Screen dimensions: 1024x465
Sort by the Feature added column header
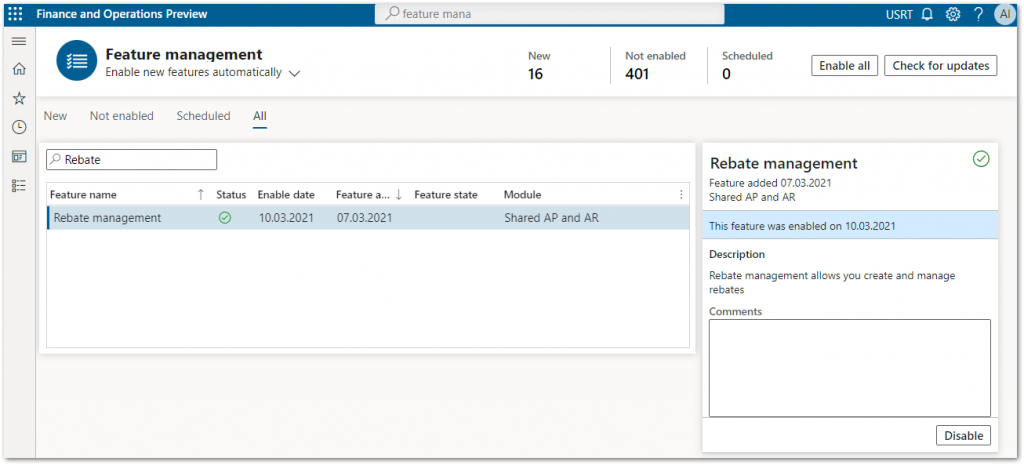click(363, 195)
